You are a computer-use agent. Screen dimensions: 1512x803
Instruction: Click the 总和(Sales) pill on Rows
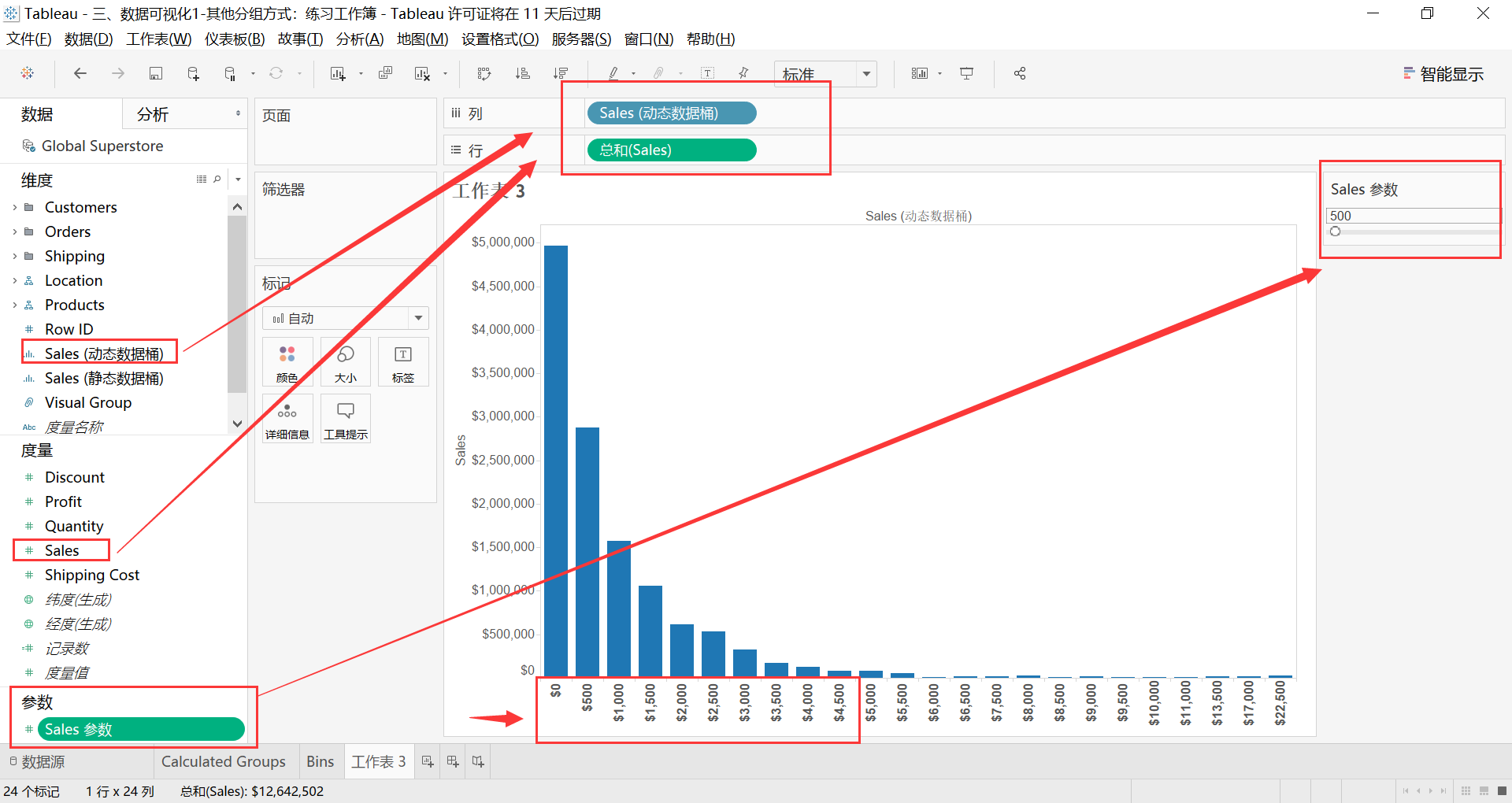coord(672,150)
